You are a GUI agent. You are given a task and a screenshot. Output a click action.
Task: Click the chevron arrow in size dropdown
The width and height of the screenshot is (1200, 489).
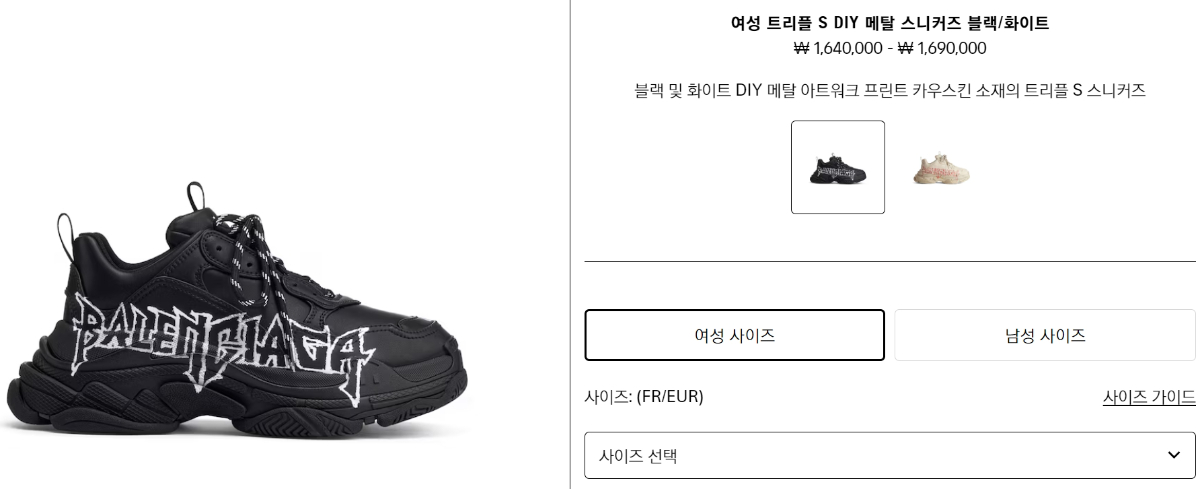click(1174, 456)
